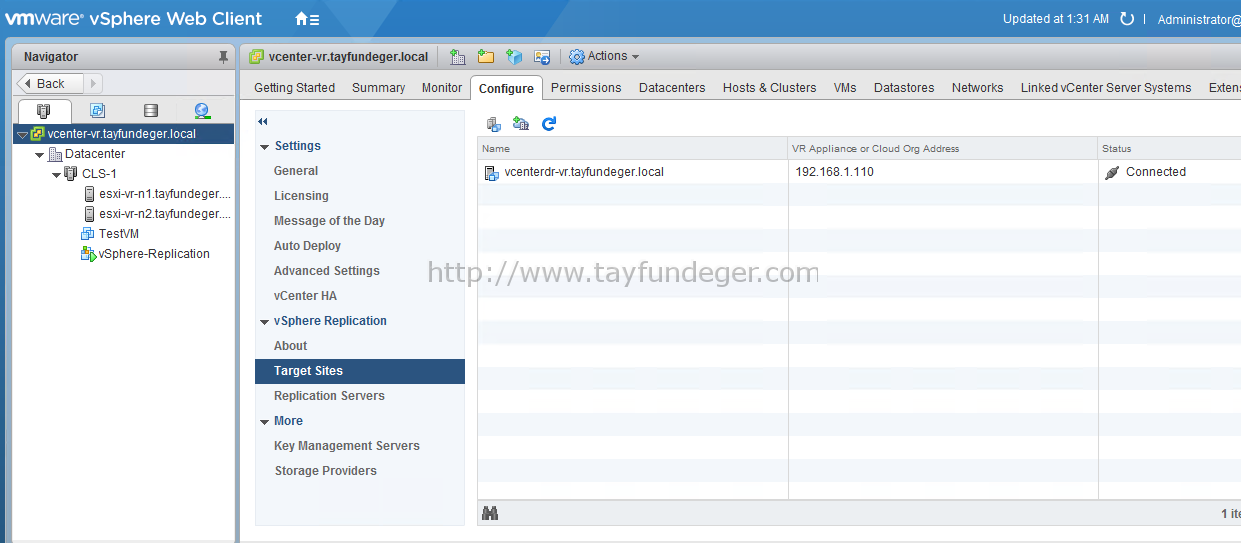The image size is (1241, 543).
Task: Open the Actions dropdown menu
Action: (604, 57)
